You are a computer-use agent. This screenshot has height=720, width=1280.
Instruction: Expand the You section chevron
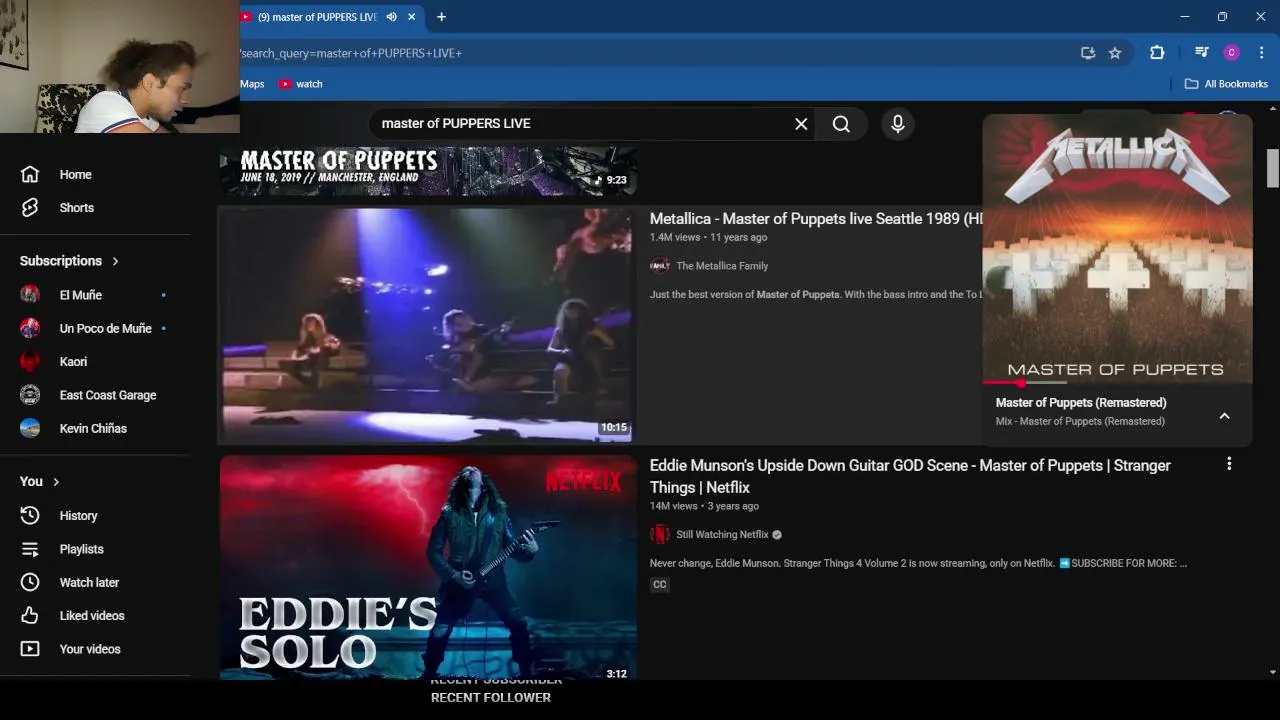click(56, 482)
